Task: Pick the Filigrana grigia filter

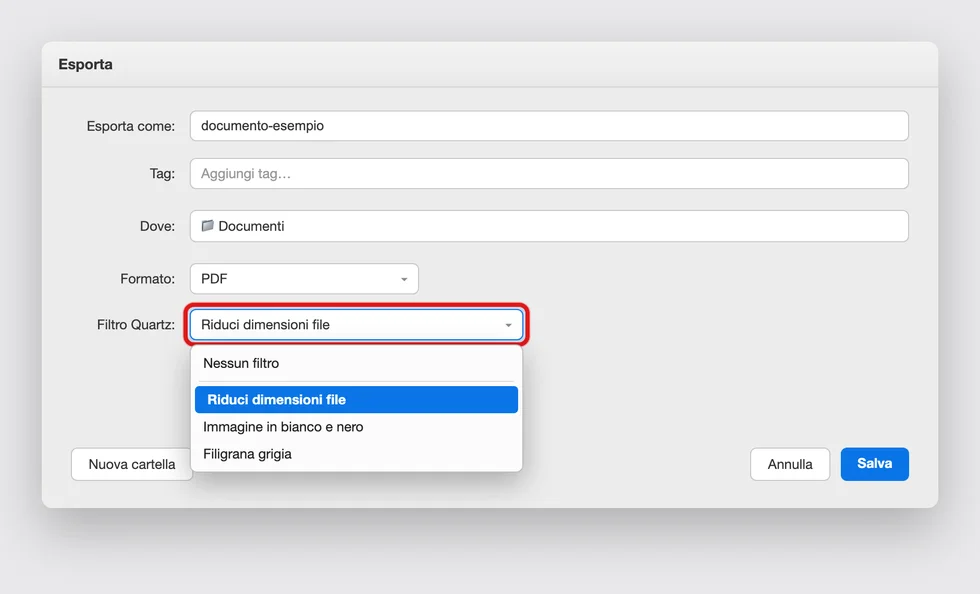Action: coord(356,454)
